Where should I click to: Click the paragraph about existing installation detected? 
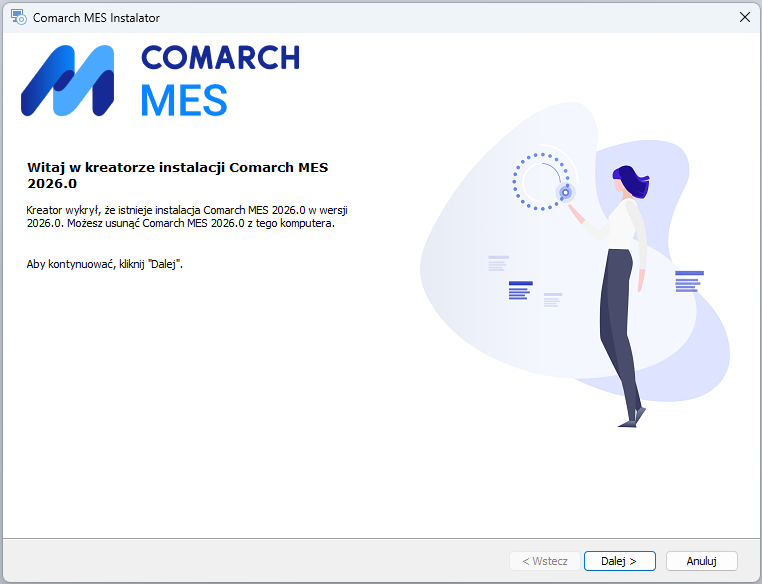(x=187, y=217)
